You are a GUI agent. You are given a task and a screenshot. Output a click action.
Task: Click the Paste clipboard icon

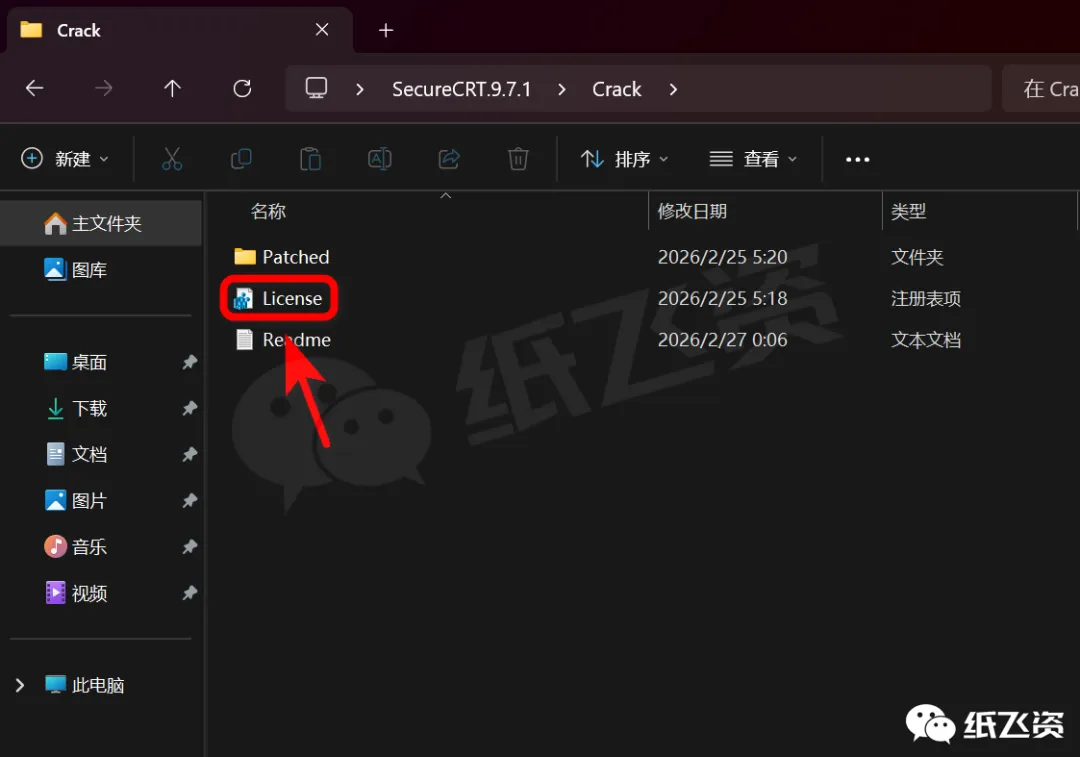point(311,159)
